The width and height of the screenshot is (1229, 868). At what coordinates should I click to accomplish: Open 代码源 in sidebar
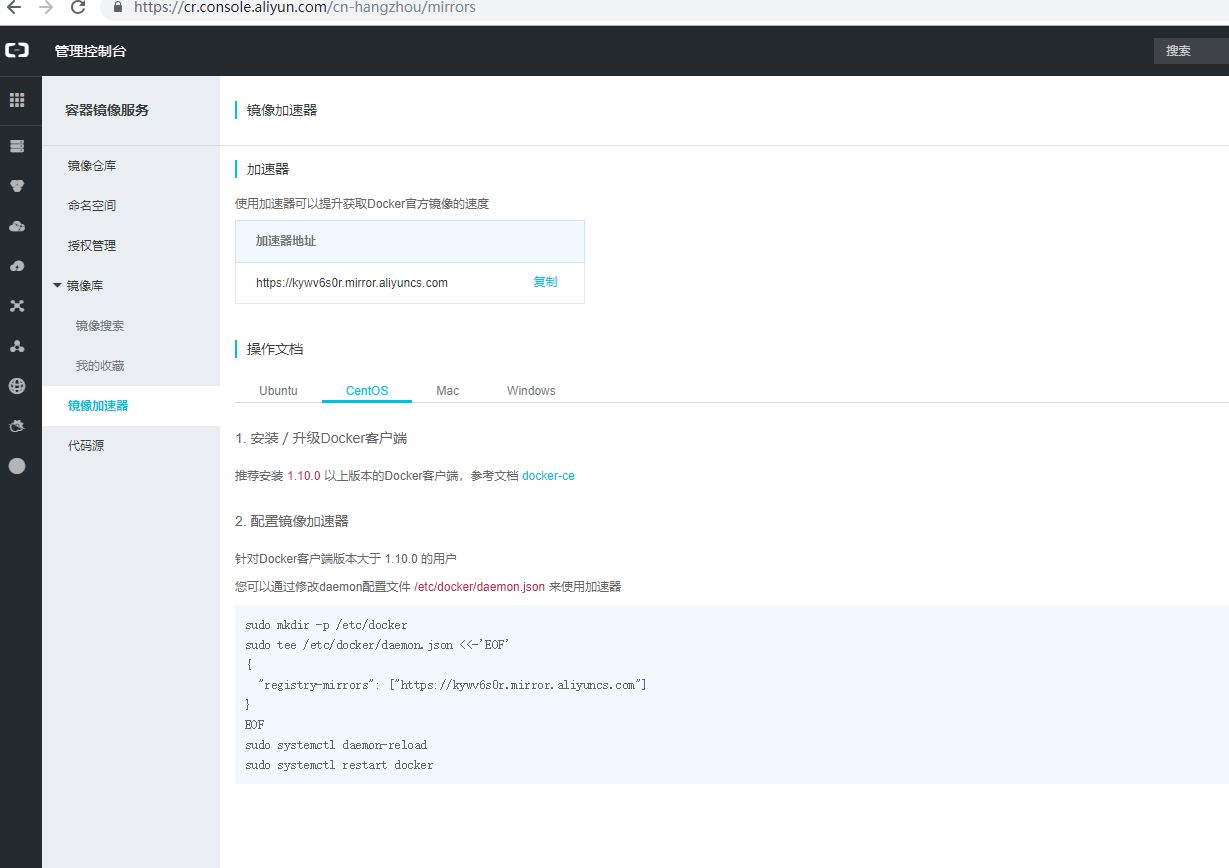point(86,446)
